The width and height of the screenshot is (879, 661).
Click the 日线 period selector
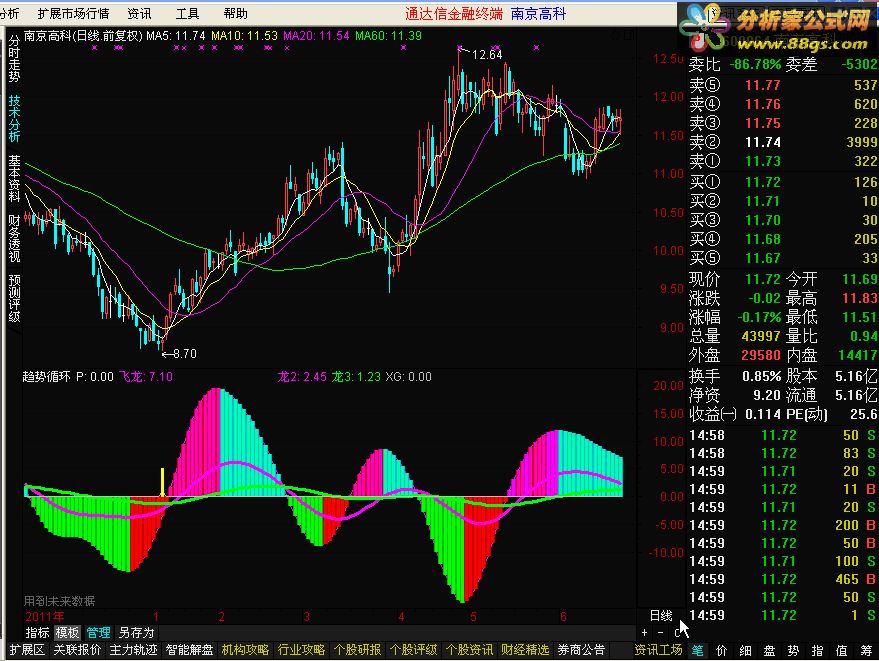(661, 616)
